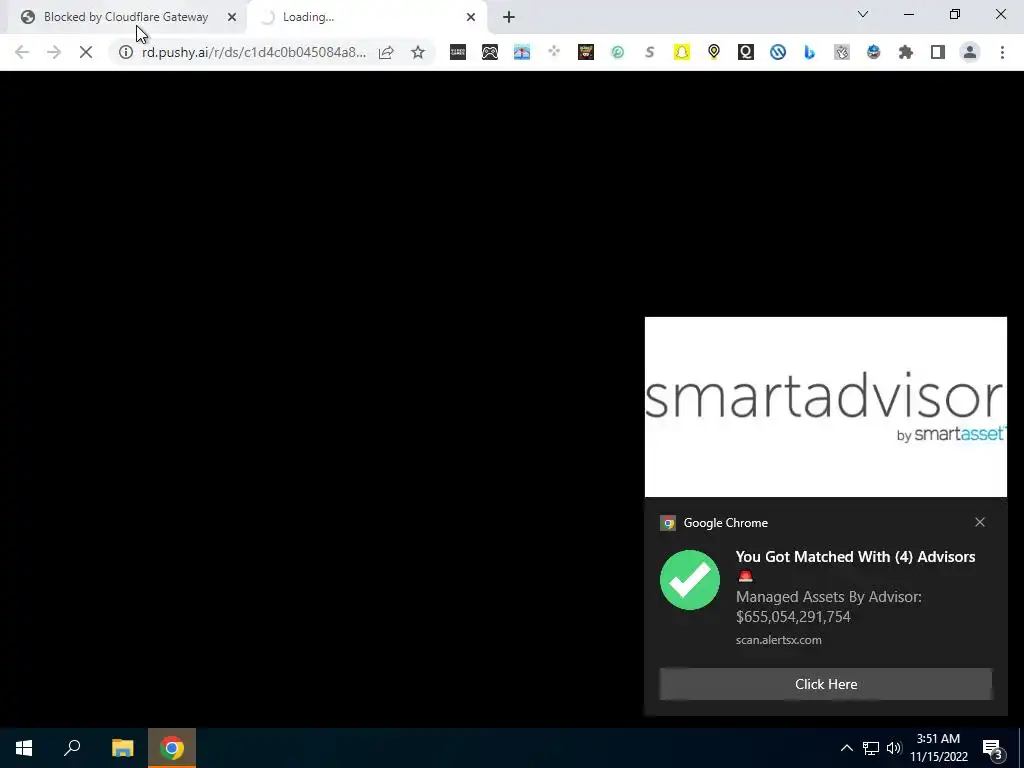Open the blue circle W extension icon

click(x=778, y=52)
